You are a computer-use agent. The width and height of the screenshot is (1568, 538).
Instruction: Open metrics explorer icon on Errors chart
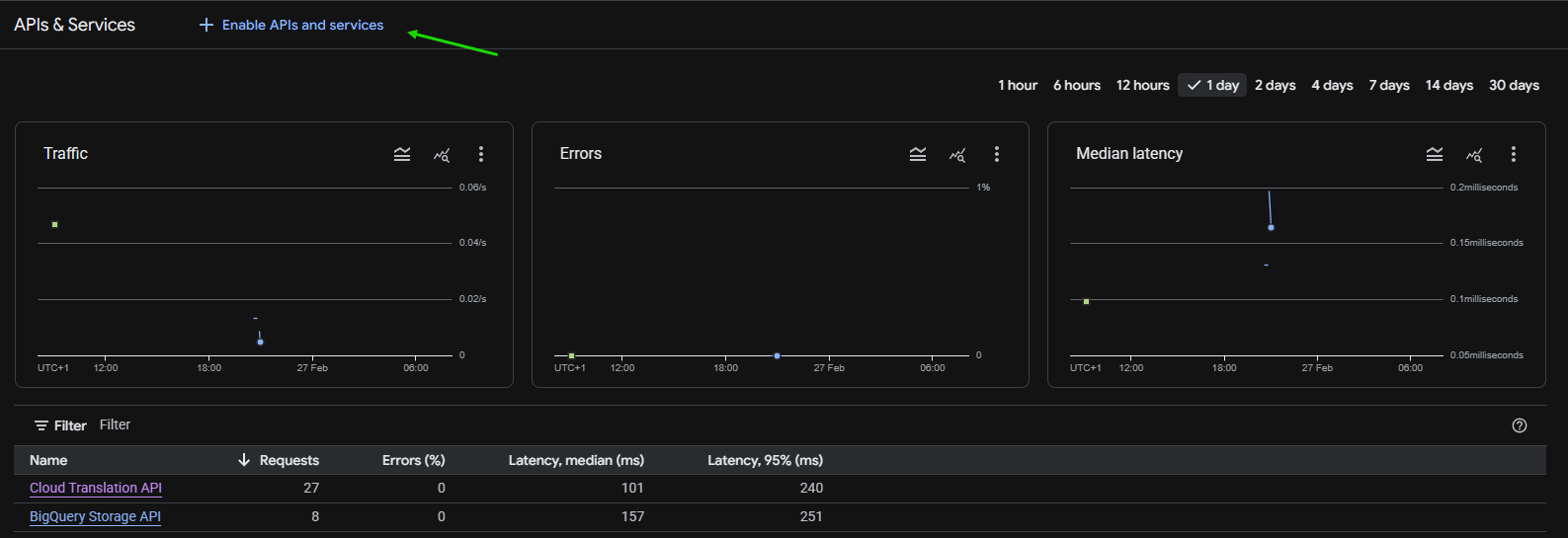pyautogui.click(x=957, y=155)
